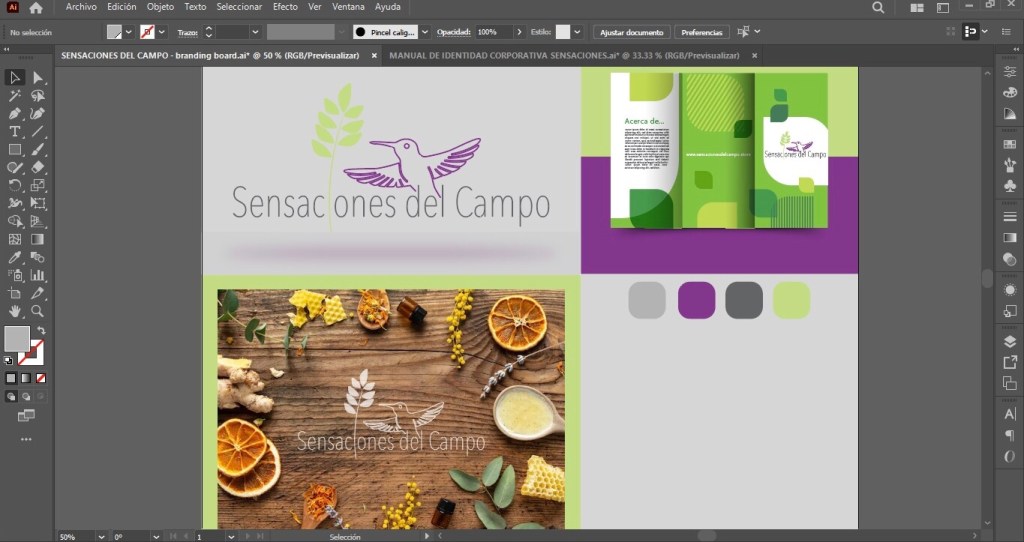This screenshot has width=1024, height=542.
Task: Switch to Gradient fill mode
Action: 26,379
